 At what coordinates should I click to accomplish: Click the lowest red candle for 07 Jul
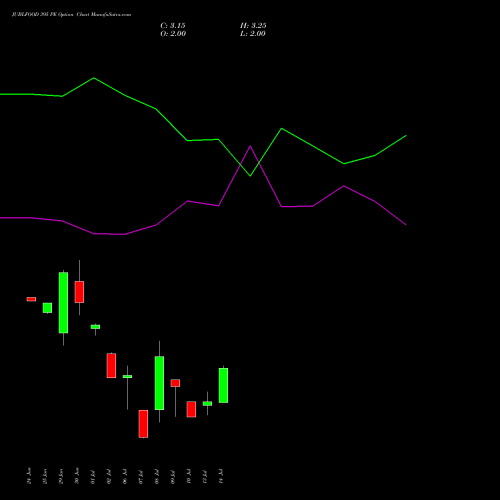coord(143,424)
